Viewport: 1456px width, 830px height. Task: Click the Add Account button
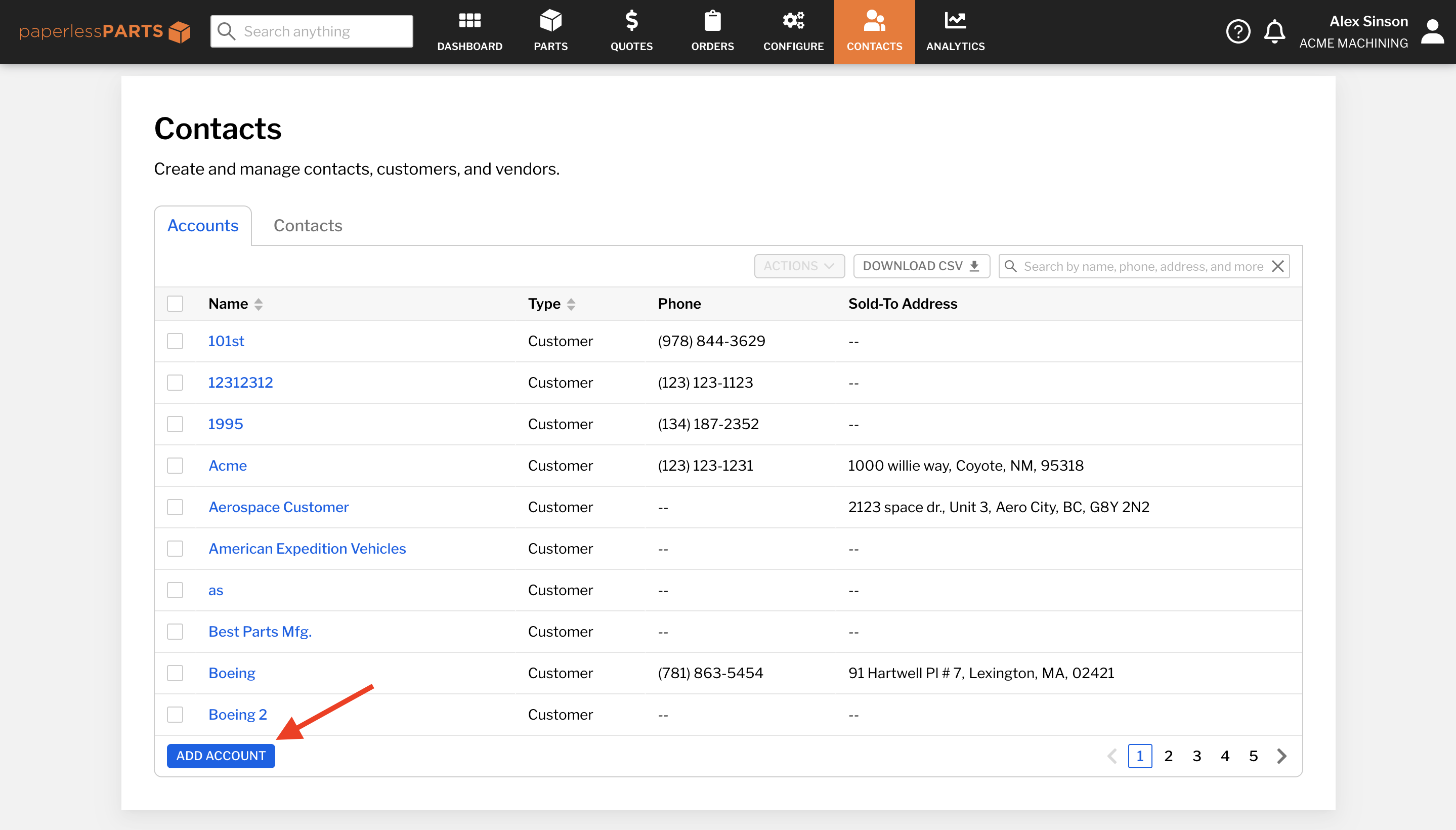coord(221,756)
